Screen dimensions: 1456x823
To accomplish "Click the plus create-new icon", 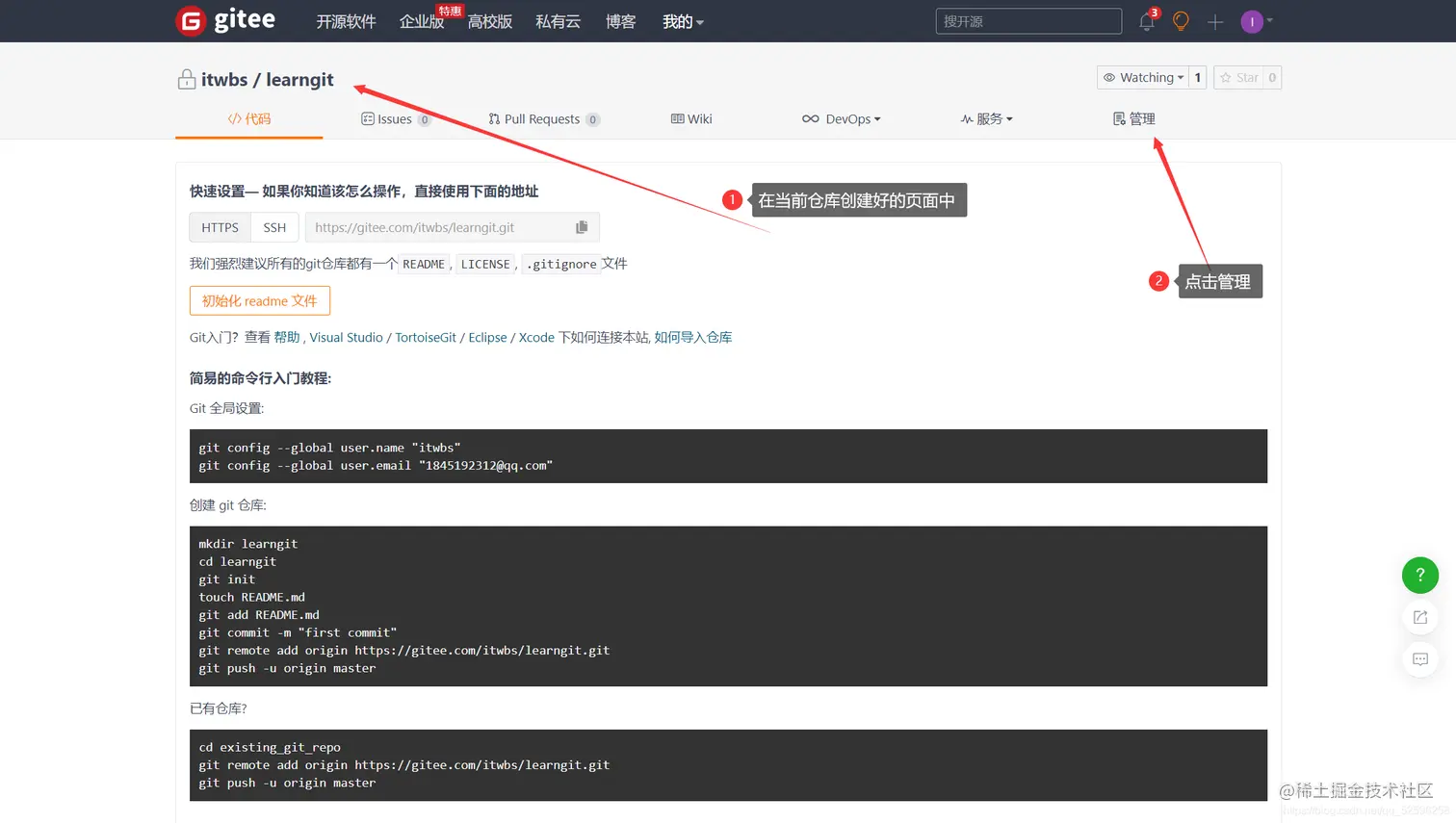I will (1215, 21).
